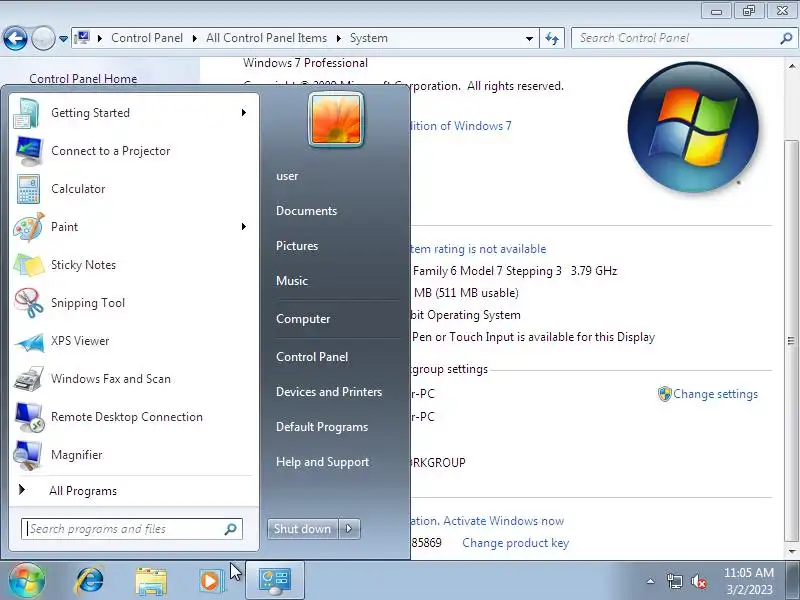The width and height of the screenshot is (800, 600).
Task: Click the system rating not available link
Action: (x=479, y=249)
